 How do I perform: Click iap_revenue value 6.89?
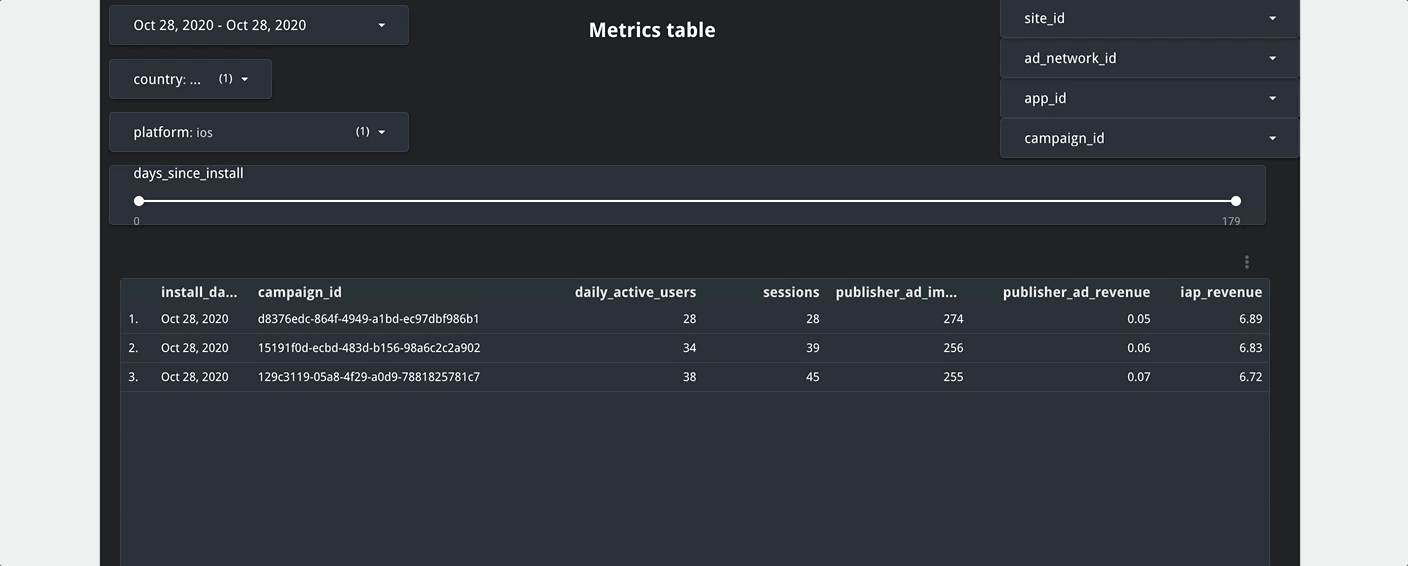pyautogui.click(x=1250, y=319)
